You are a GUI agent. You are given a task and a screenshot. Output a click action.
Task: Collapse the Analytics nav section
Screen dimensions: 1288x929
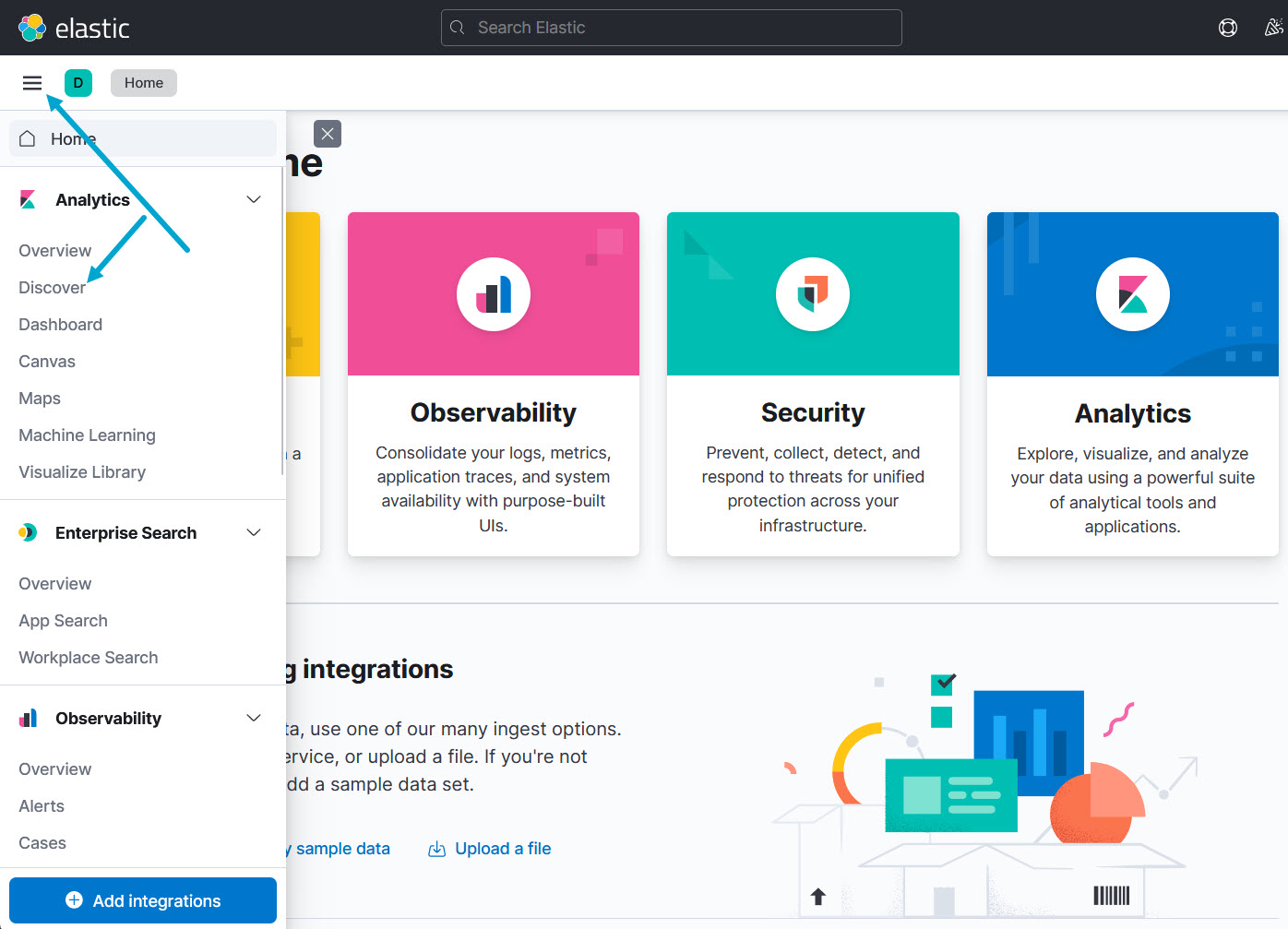[254, 200]
